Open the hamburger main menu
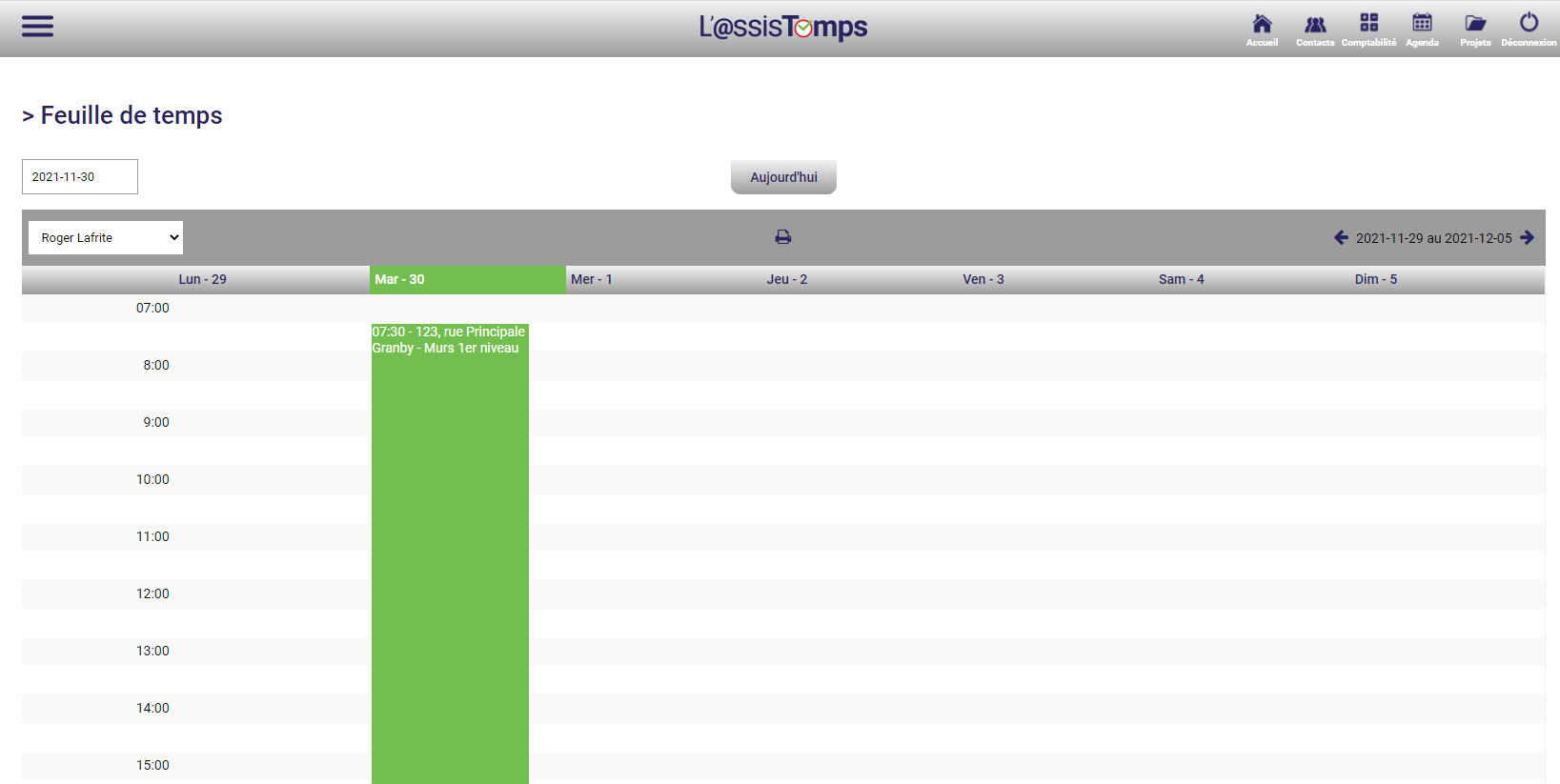Image resolution: width=1560 pixels, height=784 pixels. point(37,27)
